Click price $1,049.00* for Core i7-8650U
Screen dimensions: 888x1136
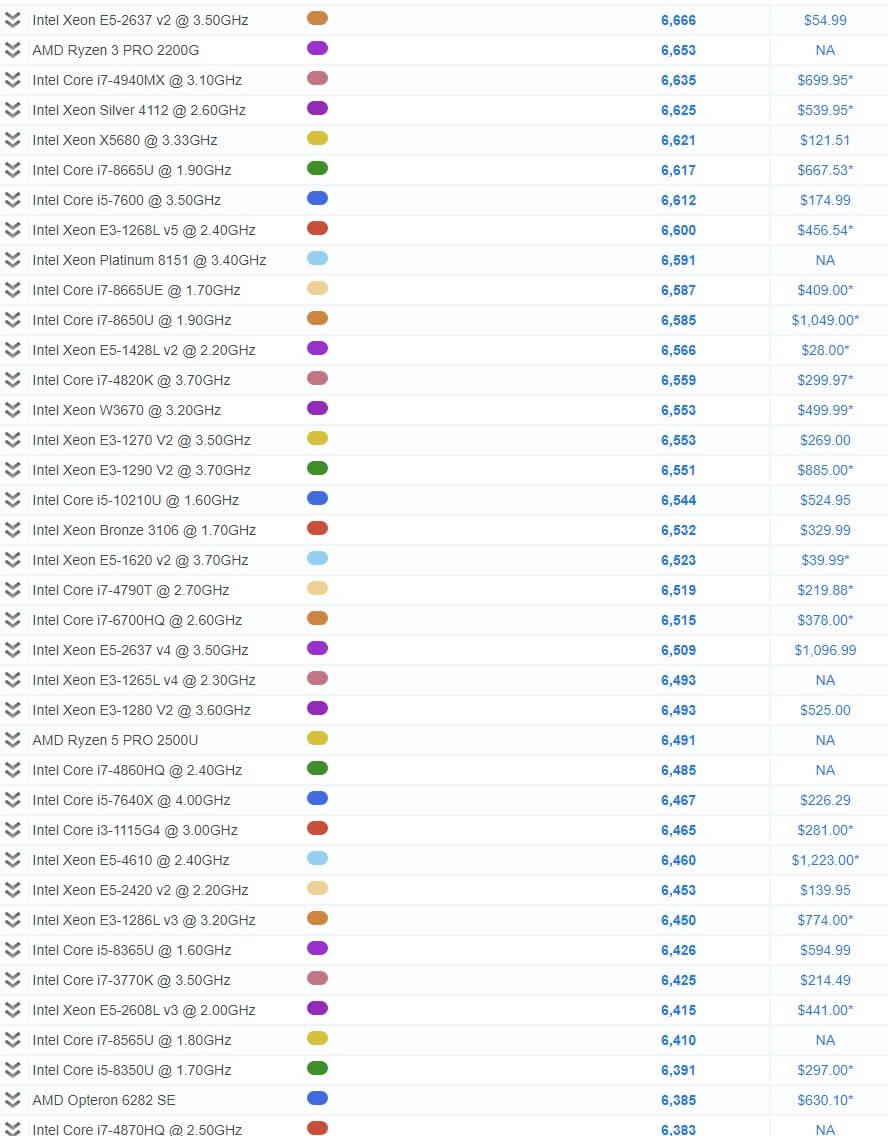(825, 320)
